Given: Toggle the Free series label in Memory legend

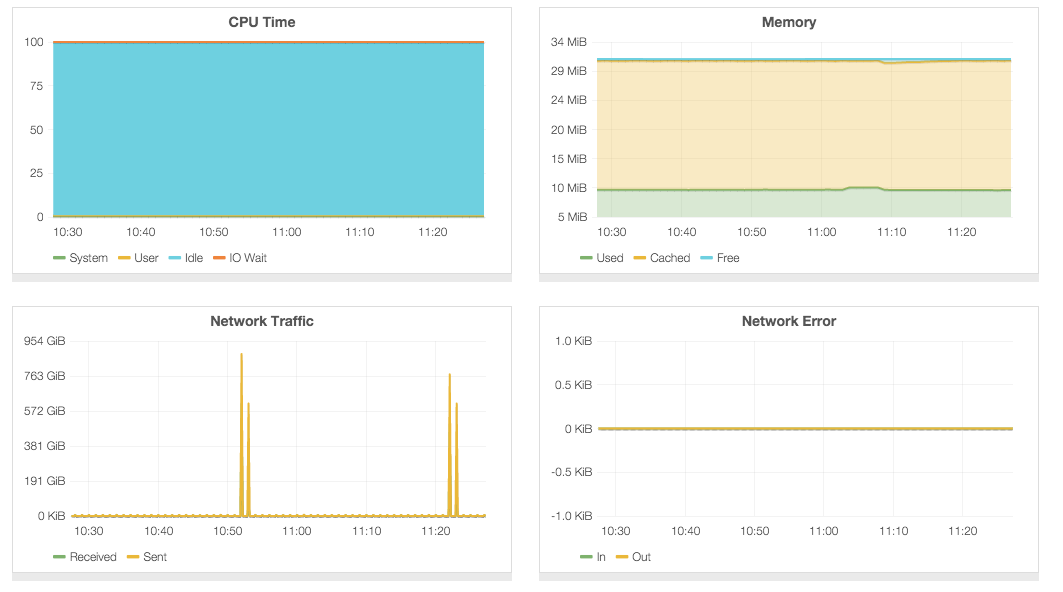Looking at the screenshot, I should (728, 258).
